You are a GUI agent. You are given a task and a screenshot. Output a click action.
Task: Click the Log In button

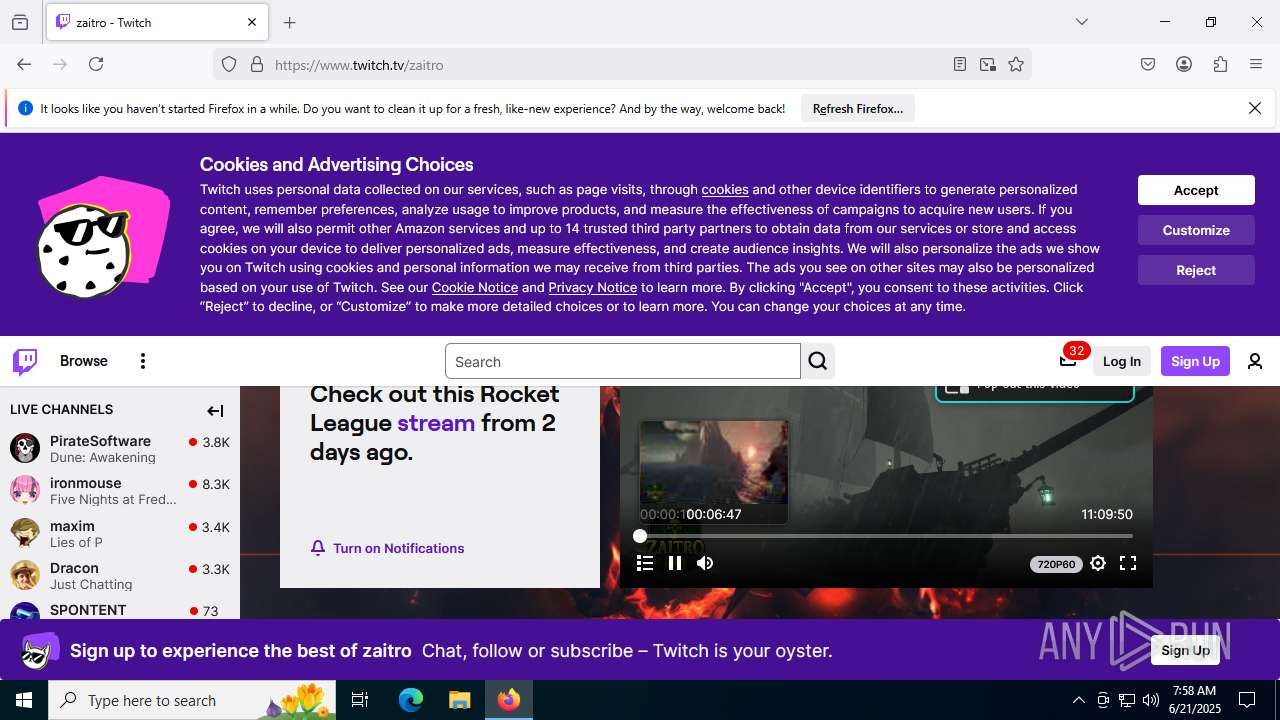click(x=1122, y=361)
